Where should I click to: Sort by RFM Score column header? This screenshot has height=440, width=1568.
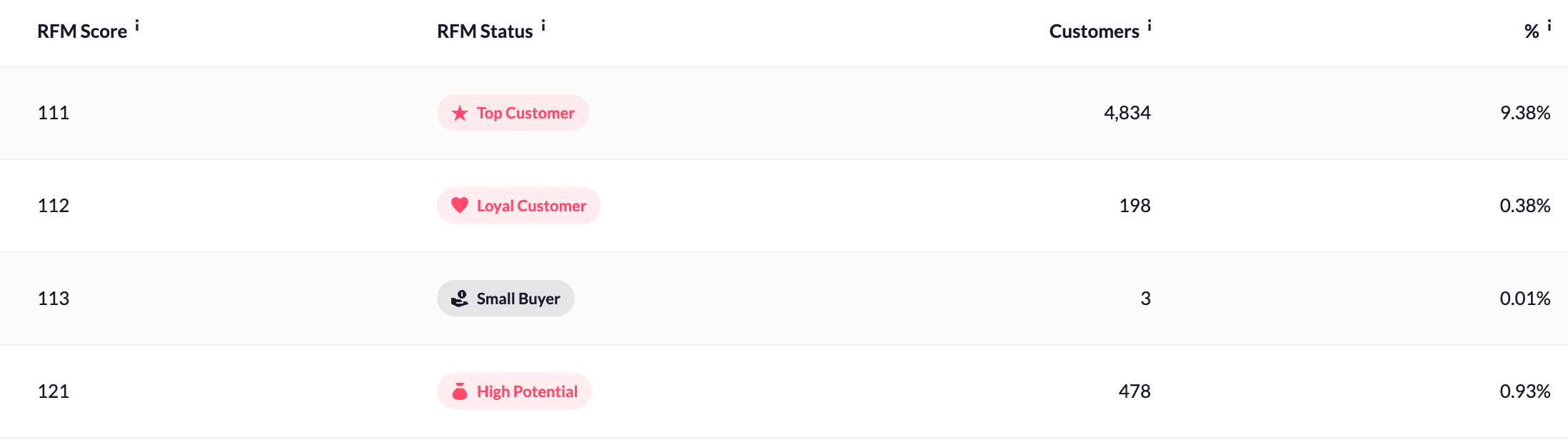tap(82, 31)
